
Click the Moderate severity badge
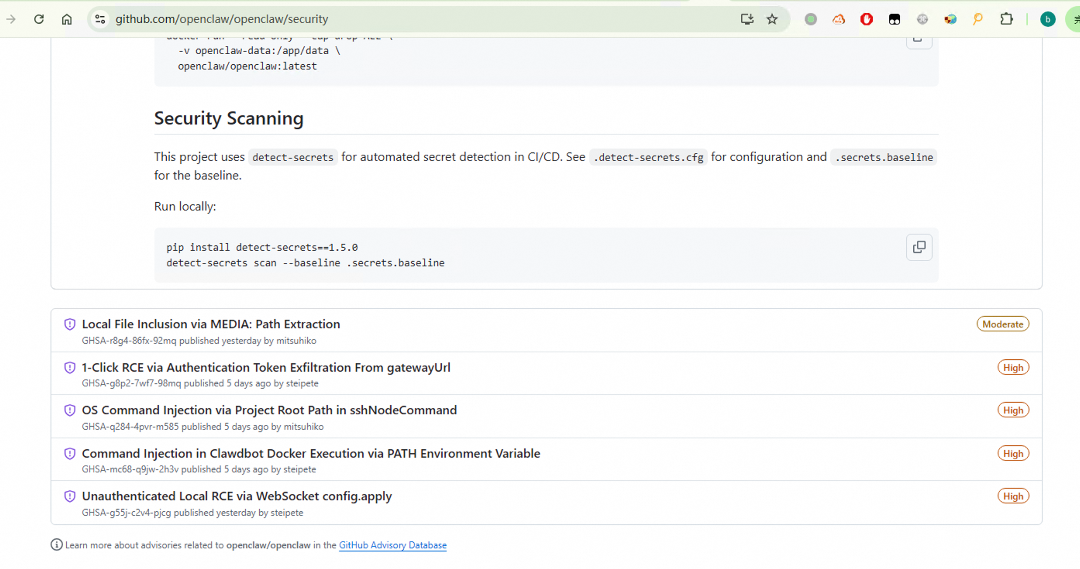click(1002, 324)
